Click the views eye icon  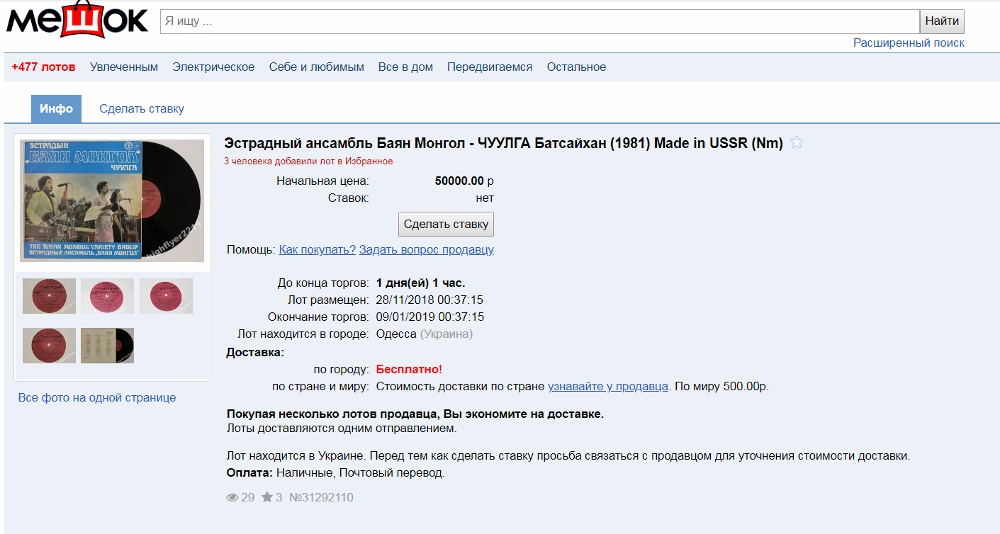[233, 497]
